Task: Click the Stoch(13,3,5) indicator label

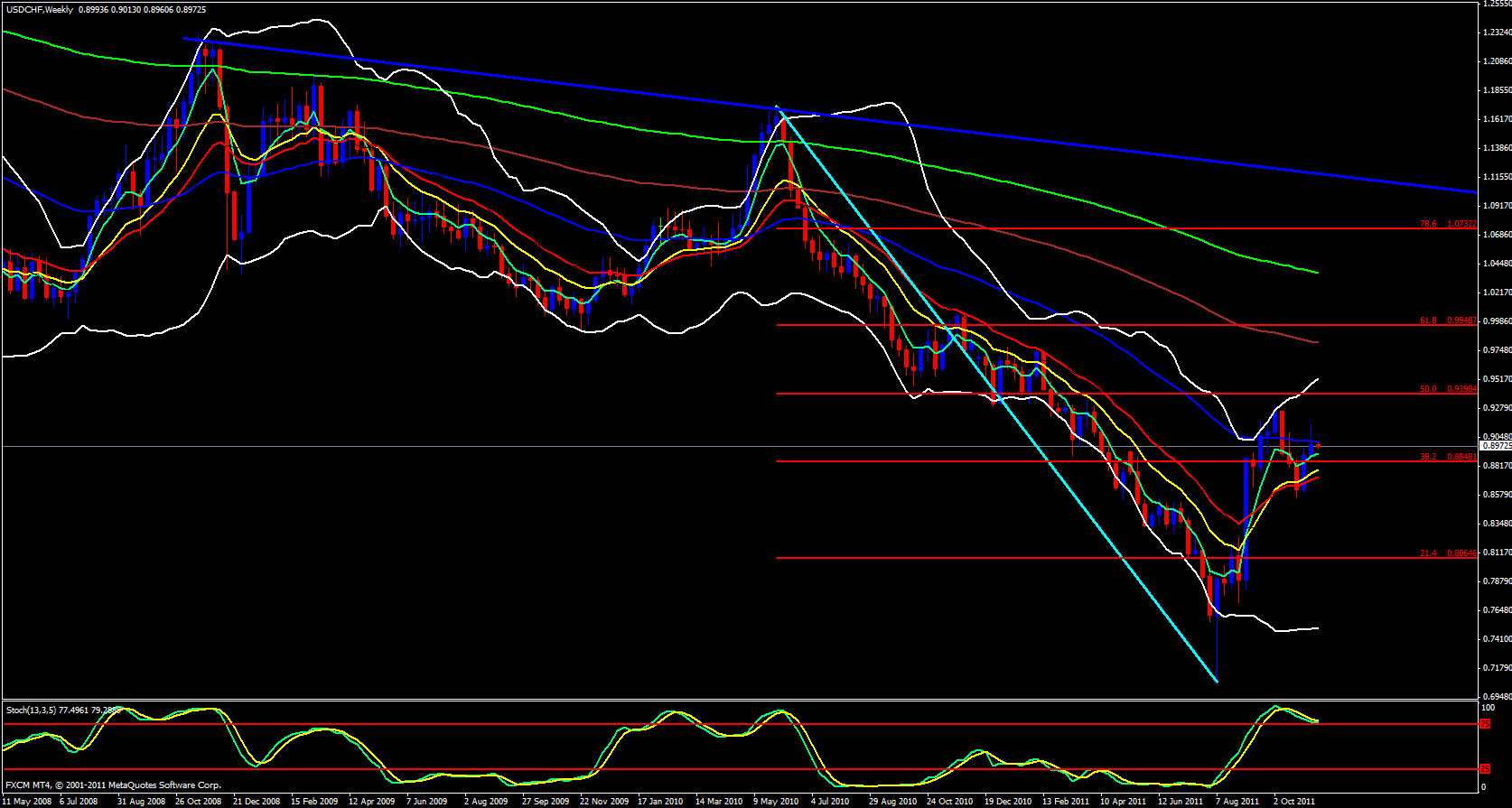Action: coord(32,710)
